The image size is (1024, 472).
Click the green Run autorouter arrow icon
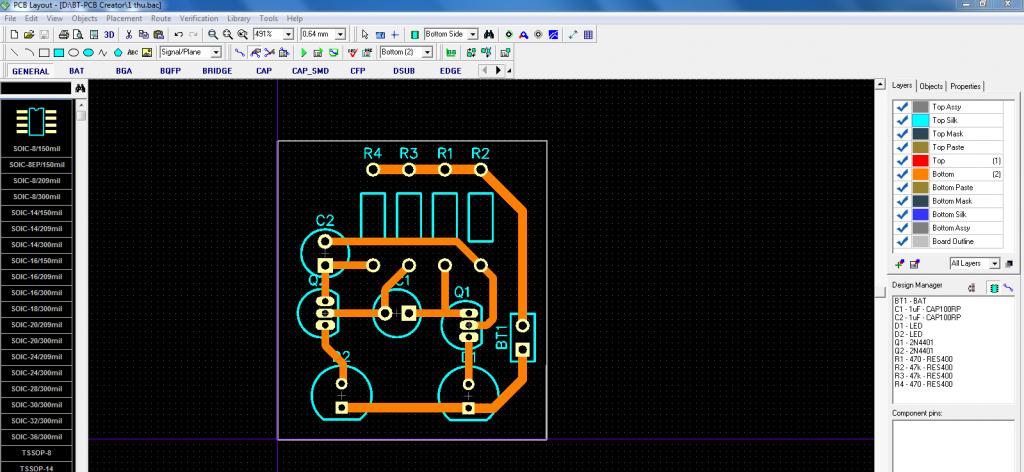pos(303,52)
